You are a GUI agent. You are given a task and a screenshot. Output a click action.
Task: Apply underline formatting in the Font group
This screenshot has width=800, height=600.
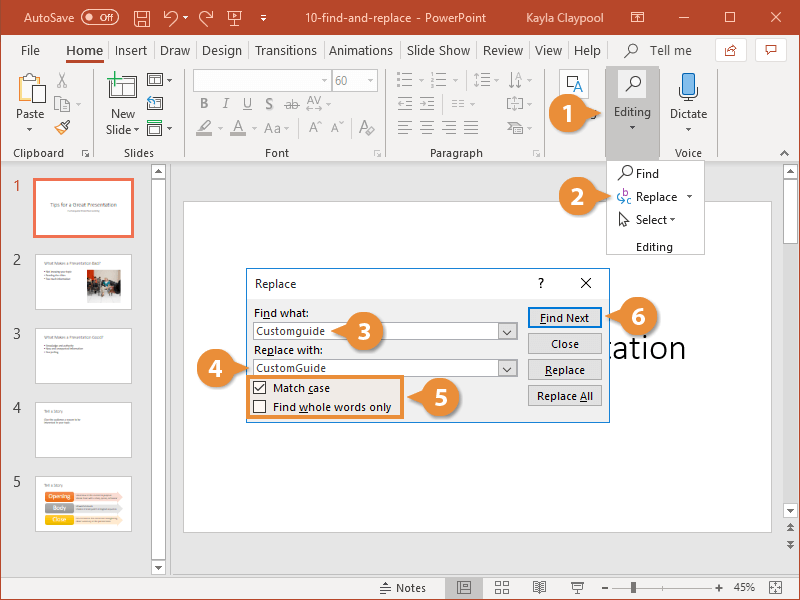pos(247,103)
